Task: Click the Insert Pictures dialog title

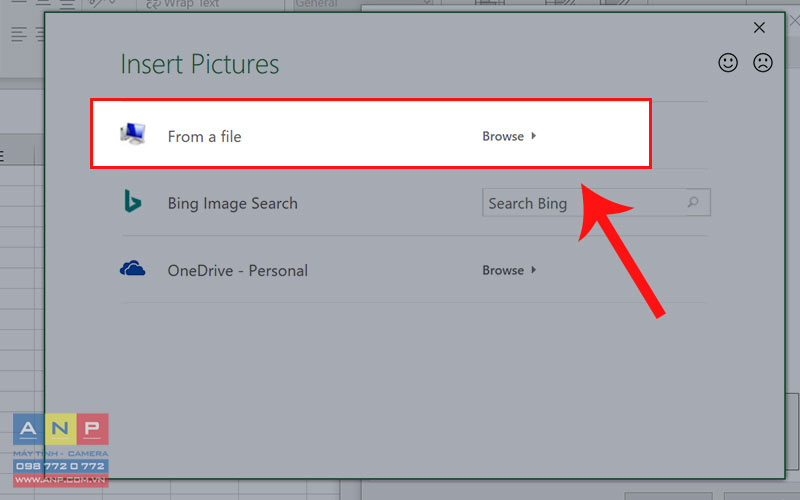Action: tap(200, 64)
